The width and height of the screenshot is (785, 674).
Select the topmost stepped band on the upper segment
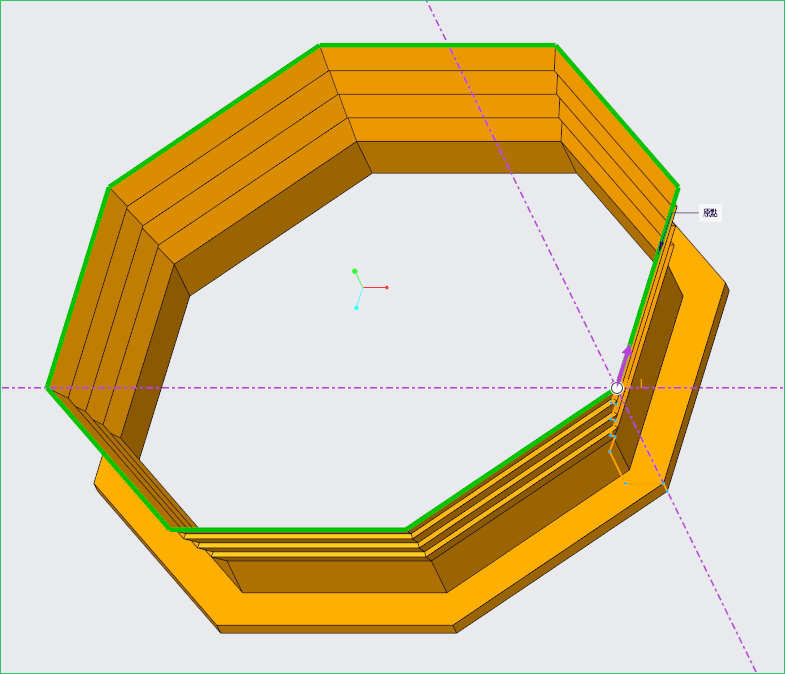coord(438,58)
